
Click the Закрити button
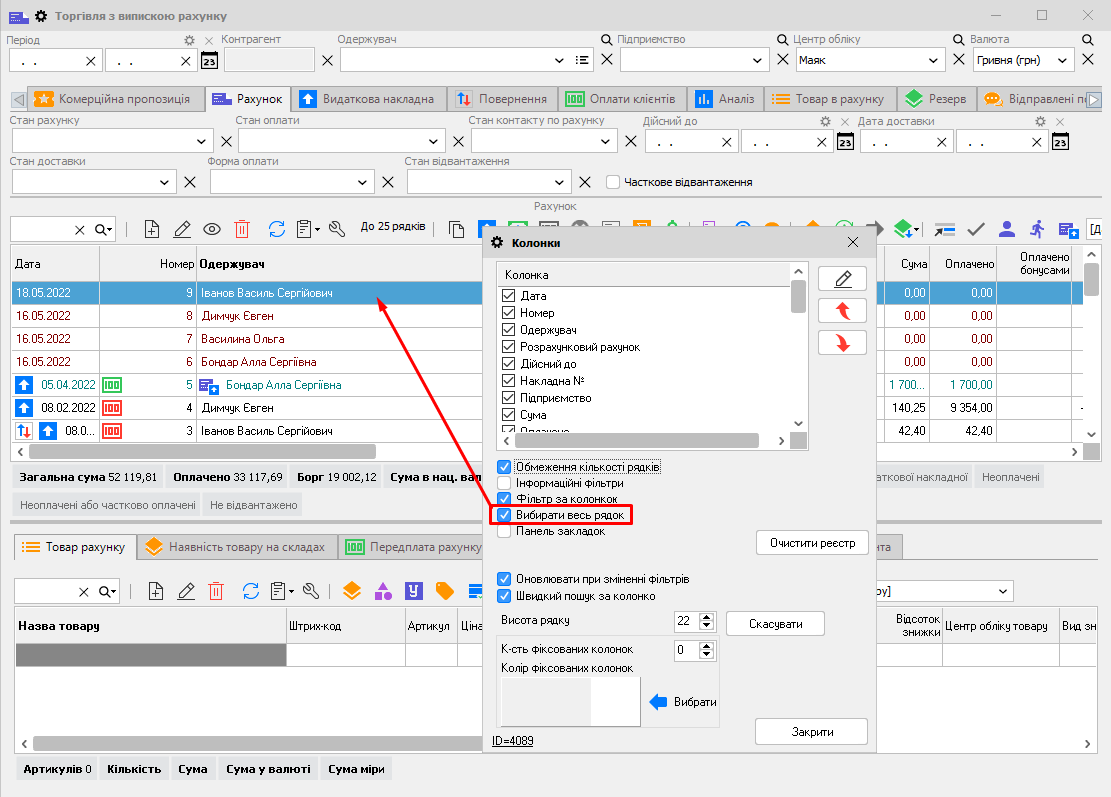(811, 732)
